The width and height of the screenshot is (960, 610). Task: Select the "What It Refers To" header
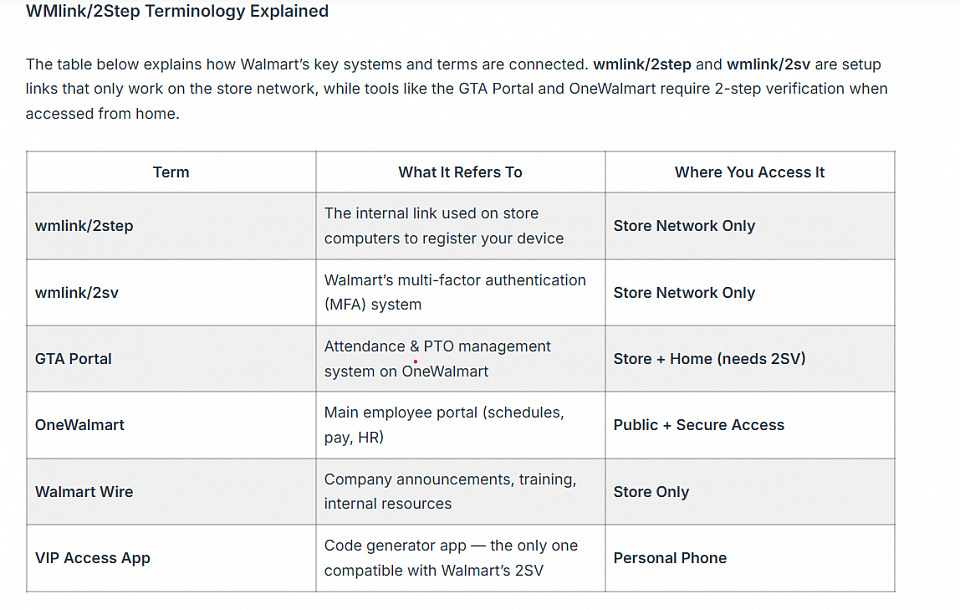pos(460,172)
